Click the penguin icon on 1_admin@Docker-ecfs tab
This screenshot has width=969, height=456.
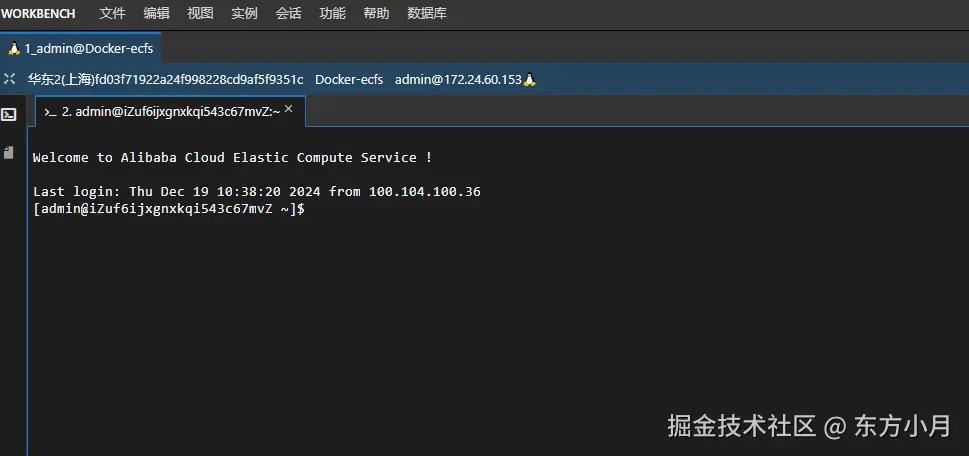pos(14,49)
